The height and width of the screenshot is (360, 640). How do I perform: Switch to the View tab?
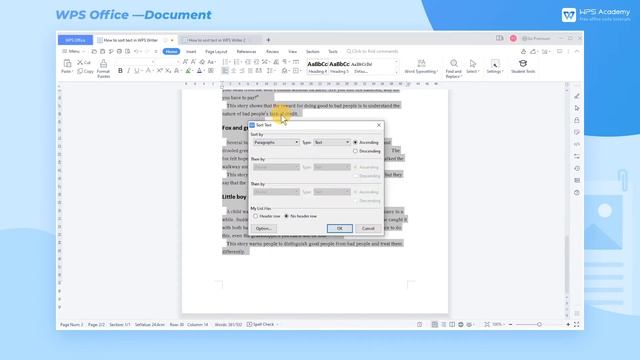coord(293,52)
